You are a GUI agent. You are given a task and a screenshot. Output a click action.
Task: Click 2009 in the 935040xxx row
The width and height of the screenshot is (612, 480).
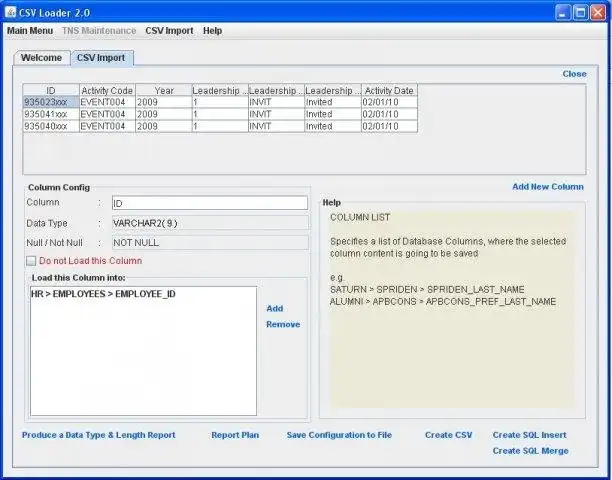click(164, 126)
